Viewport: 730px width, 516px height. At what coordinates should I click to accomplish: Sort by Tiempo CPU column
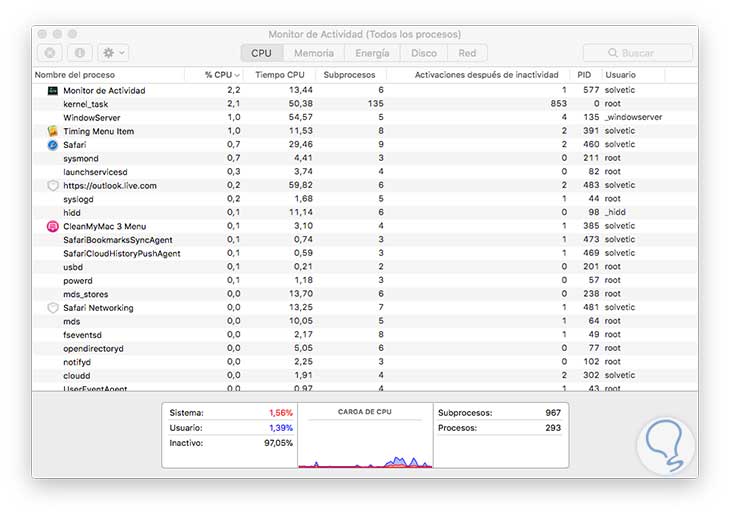coord(279,75)
